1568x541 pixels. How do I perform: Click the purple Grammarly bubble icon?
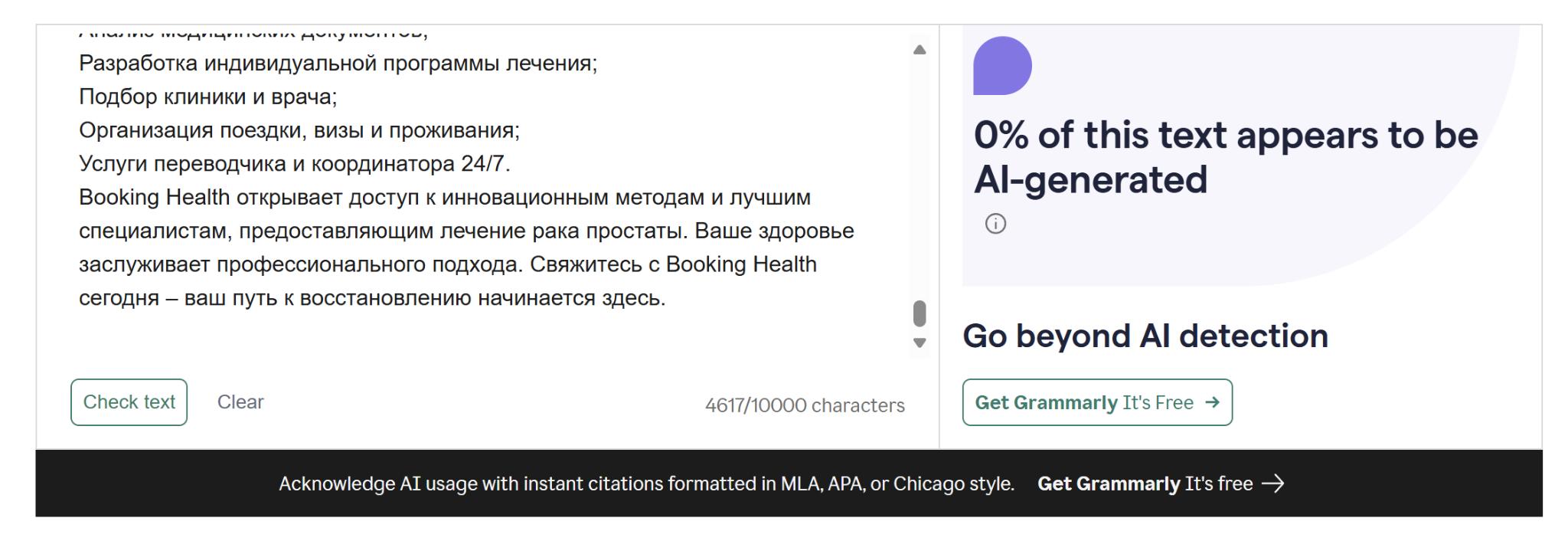point(1002,66)
